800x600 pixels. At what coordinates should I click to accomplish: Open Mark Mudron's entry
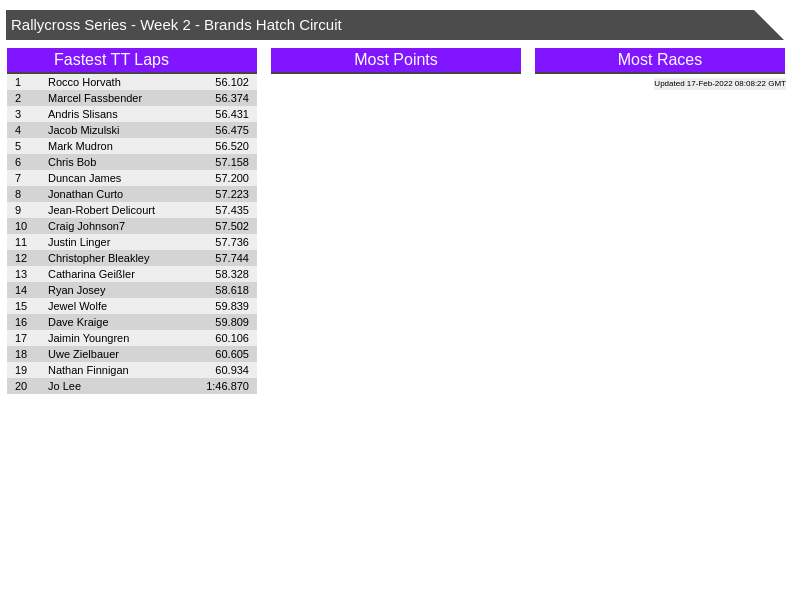[80, 146]
